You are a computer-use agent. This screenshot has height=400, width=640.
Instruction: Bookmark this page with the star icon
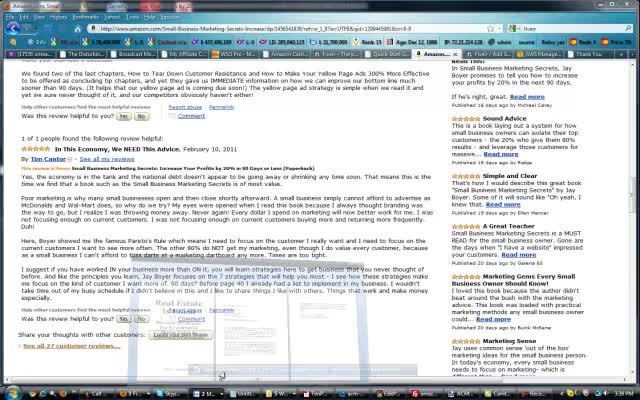(490, 29)
